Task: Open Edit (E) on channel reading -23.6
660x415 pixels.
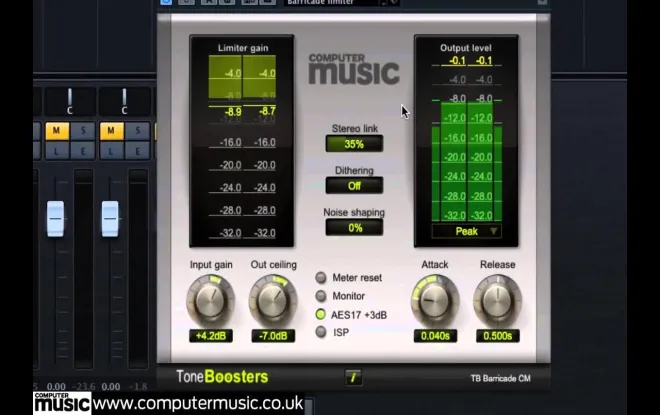Action: 82,151
